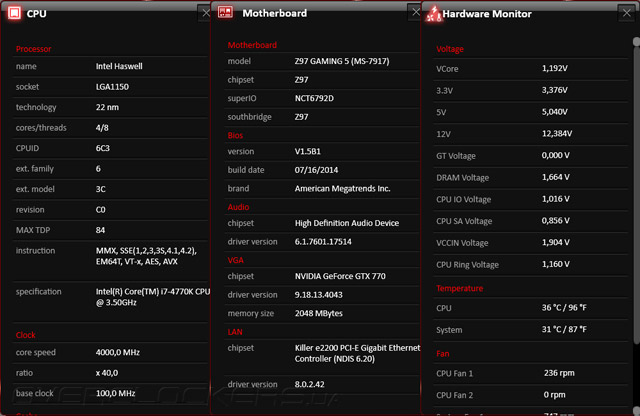The width and height of the screenshot is (640, 416).
Task: Select audio driver version '6.1.7601.17514'
Action: click(x=323, y=242)
